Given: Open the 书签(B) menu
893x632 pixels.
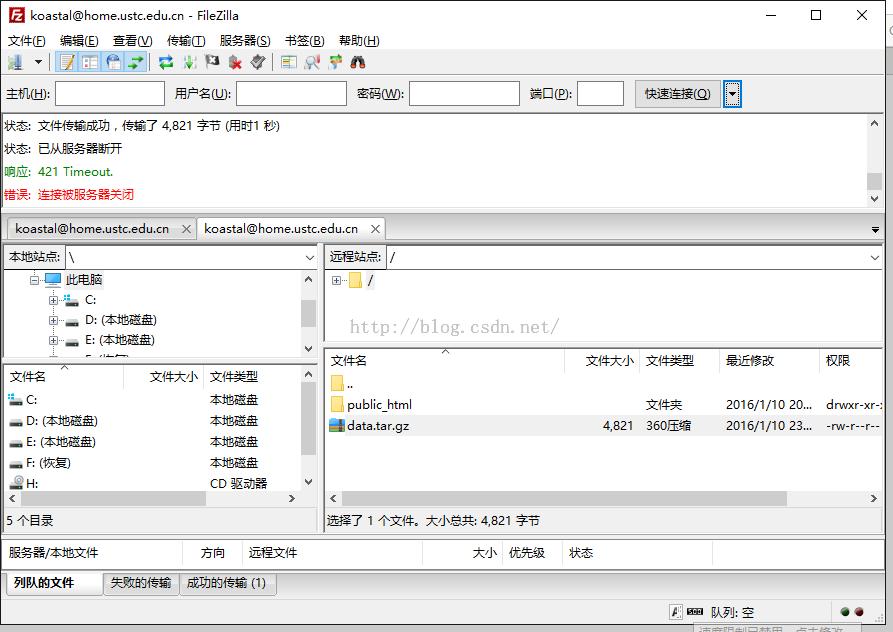Looking at the screenshot, I should tap(305, 41).
